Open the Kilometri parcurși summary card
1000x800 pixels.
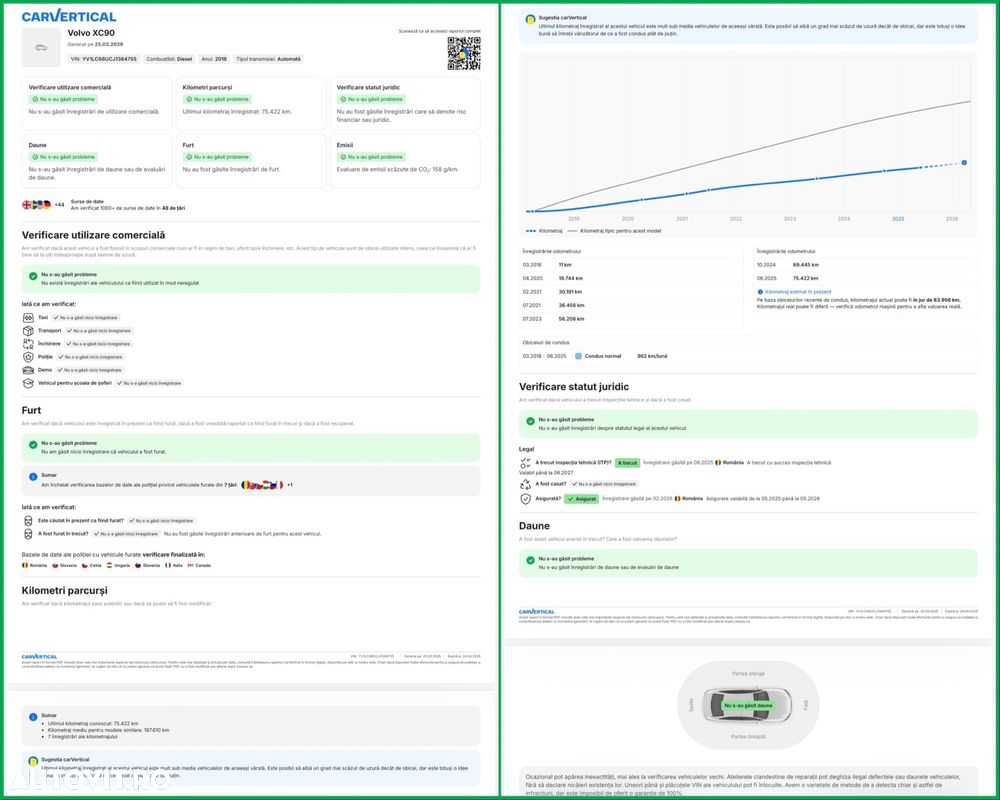pyautogui.click(x=251, y=104)
